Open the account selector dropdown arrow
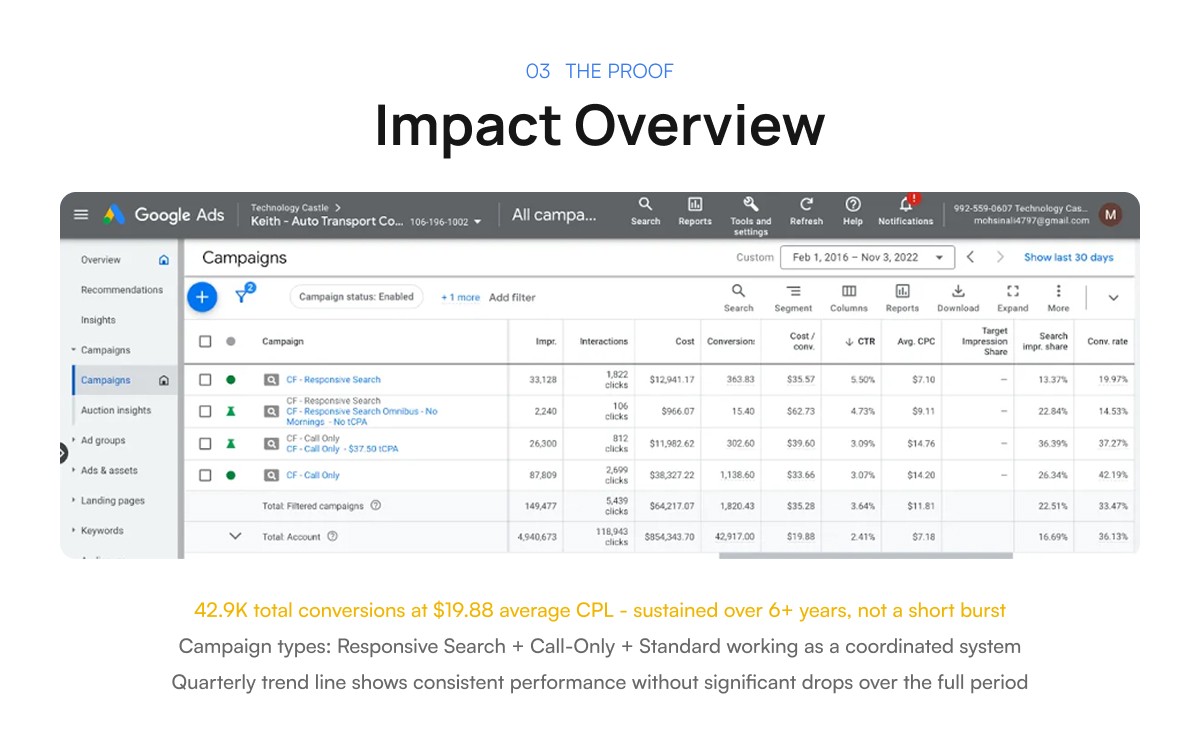Screen dimensions: 1200x751 click(x=478, y=222)
